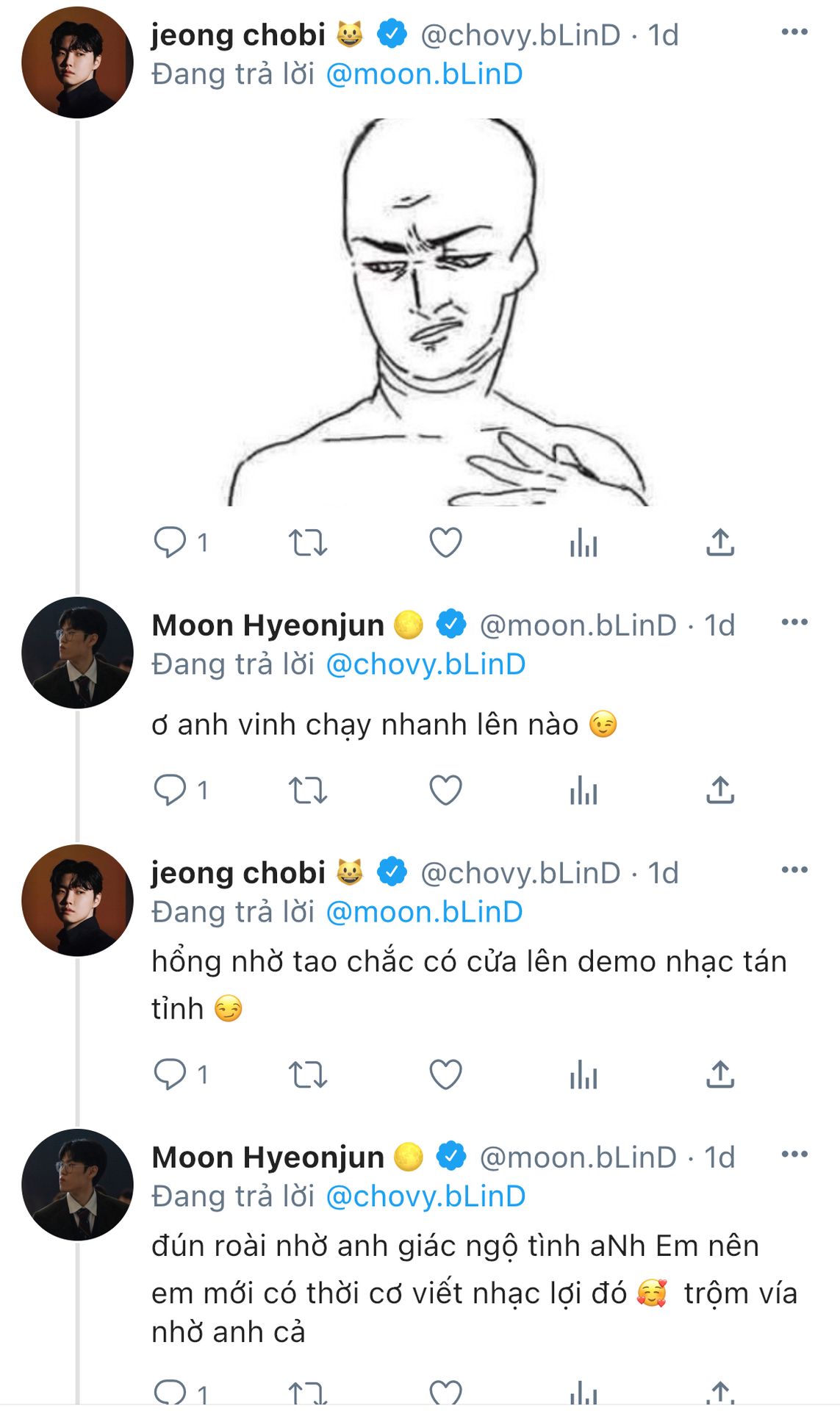Open more options on 'đún roài' tweet

[x=794, y=1155]
